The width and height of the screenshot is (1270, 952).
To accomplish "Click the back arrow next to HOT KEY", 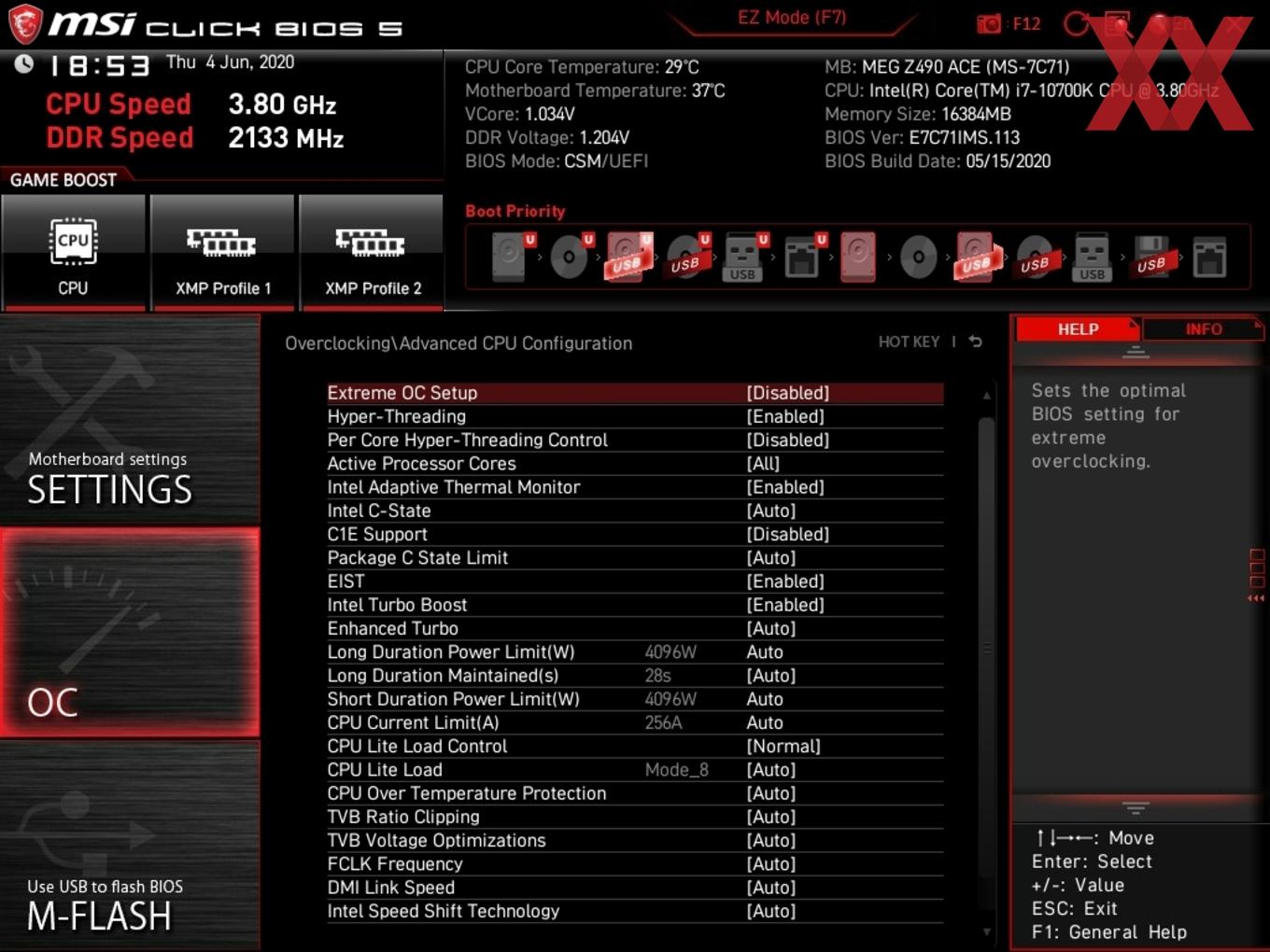I will pyautogui.click(x=975, y=342).
